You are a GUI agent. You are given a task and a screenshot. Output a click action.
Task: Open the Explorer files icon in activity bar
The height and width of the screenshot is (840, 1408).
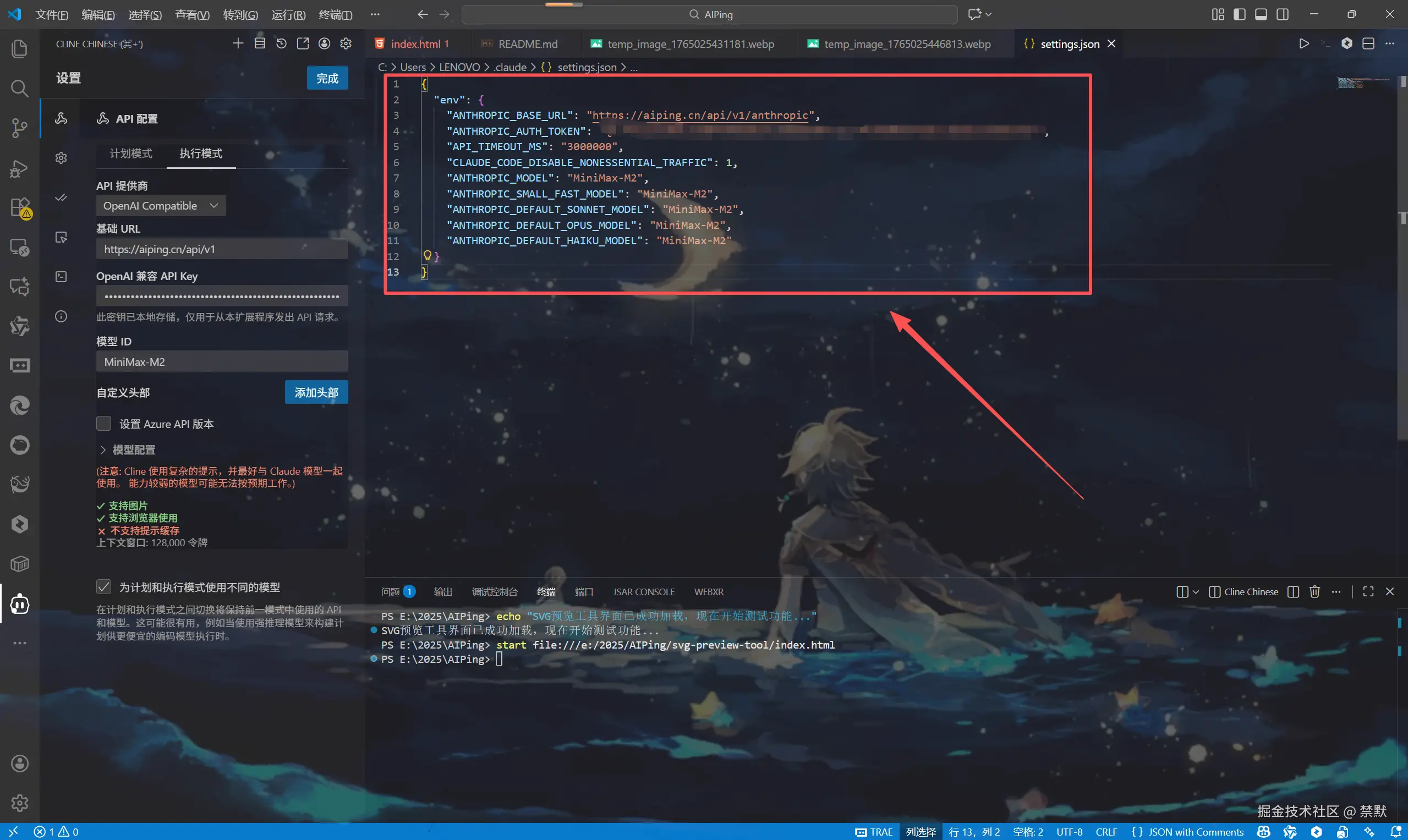coord(19,48)
